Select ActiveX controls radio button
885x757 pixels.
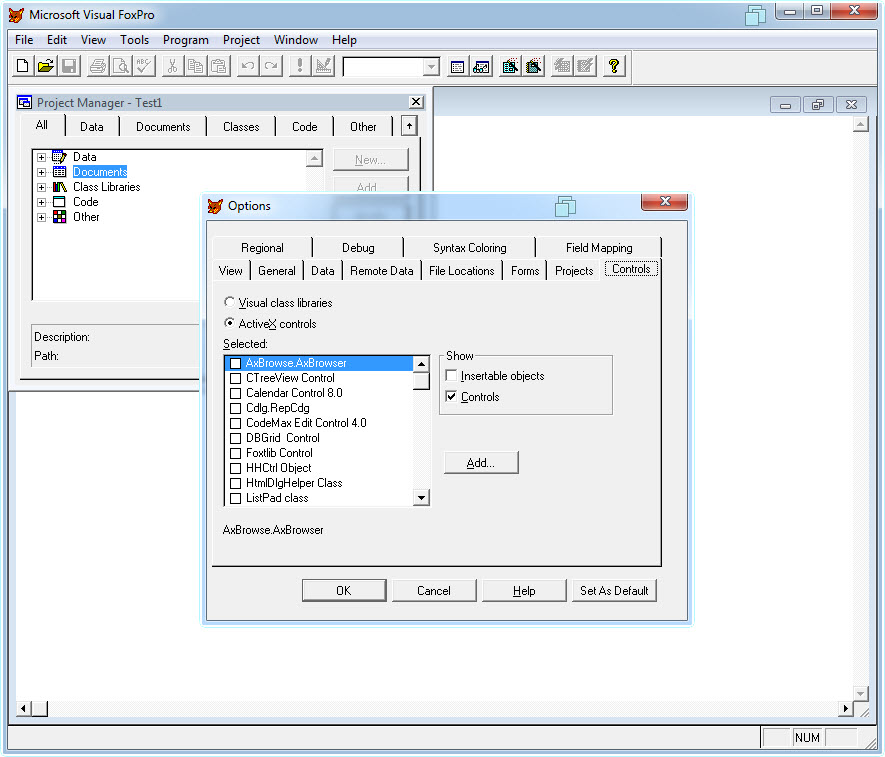pos(229,323)
